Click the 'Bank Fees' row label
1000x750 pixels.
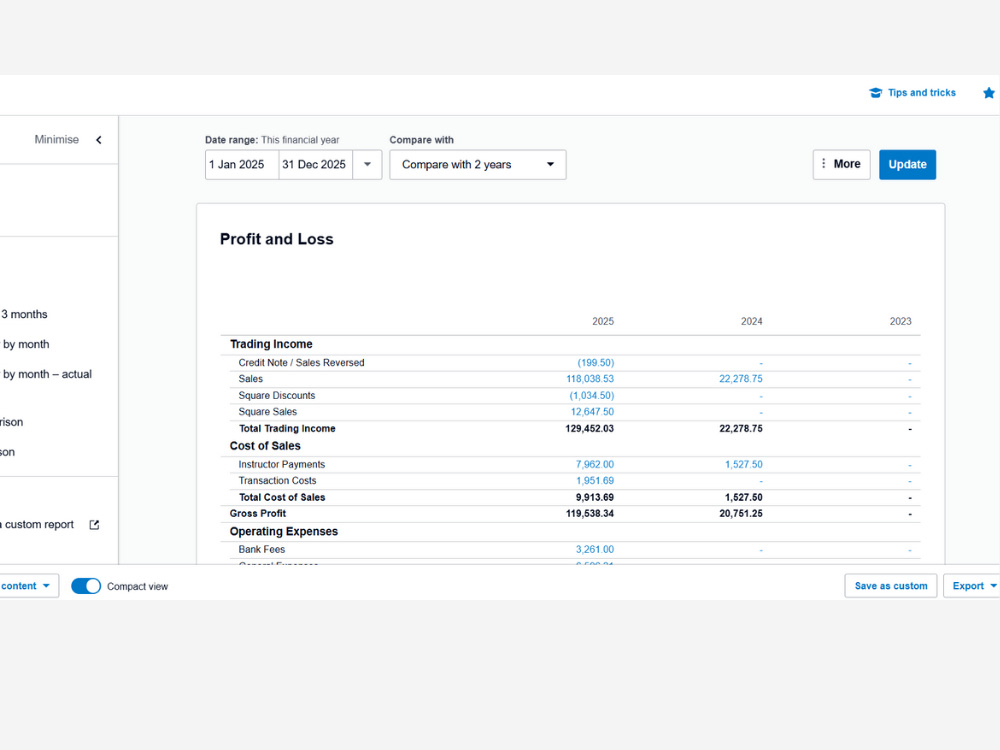261,549
